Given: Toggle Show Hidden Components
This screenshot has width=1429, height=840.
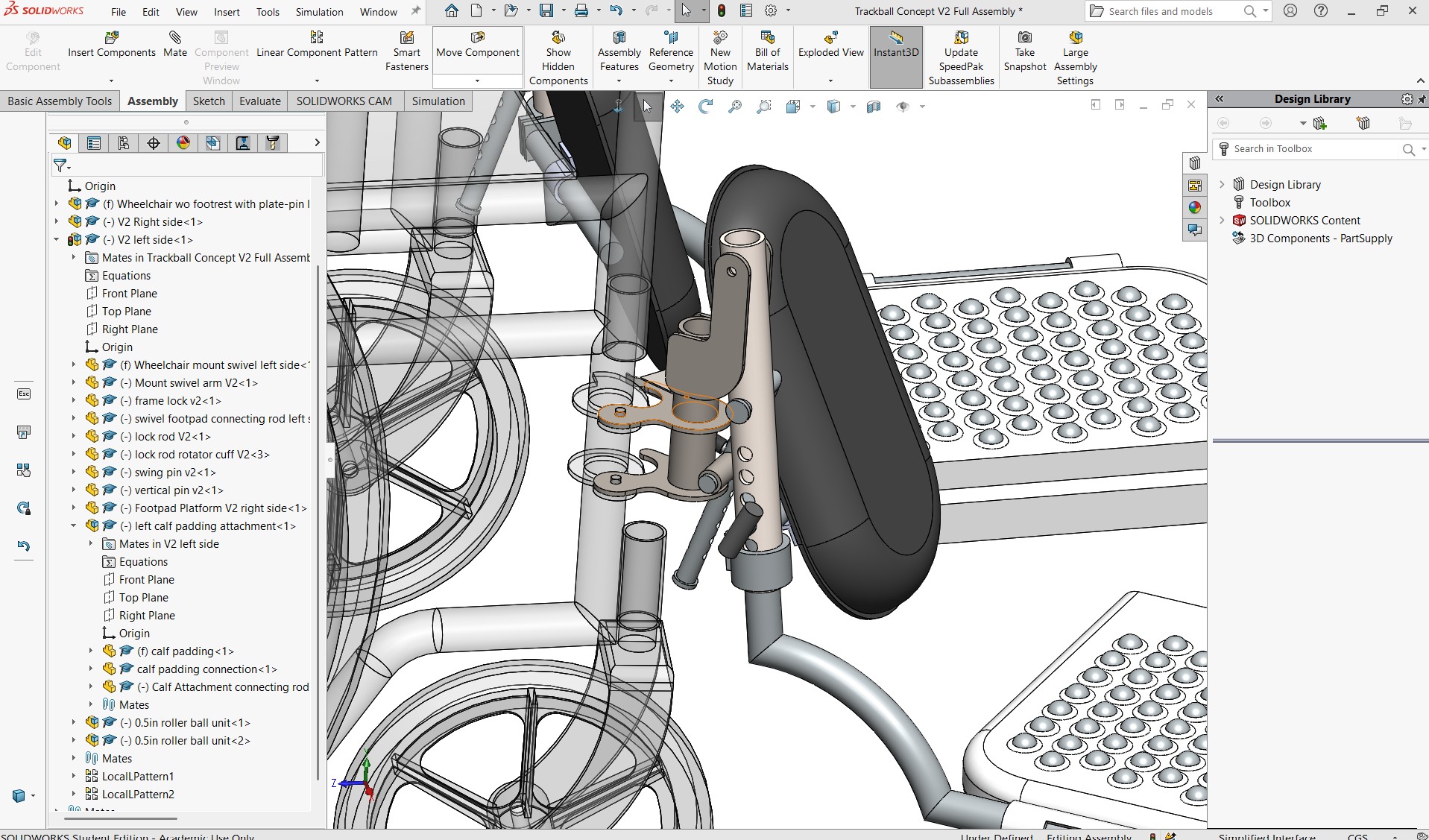Looking at the screenshot, I should (x=558, y=58).
